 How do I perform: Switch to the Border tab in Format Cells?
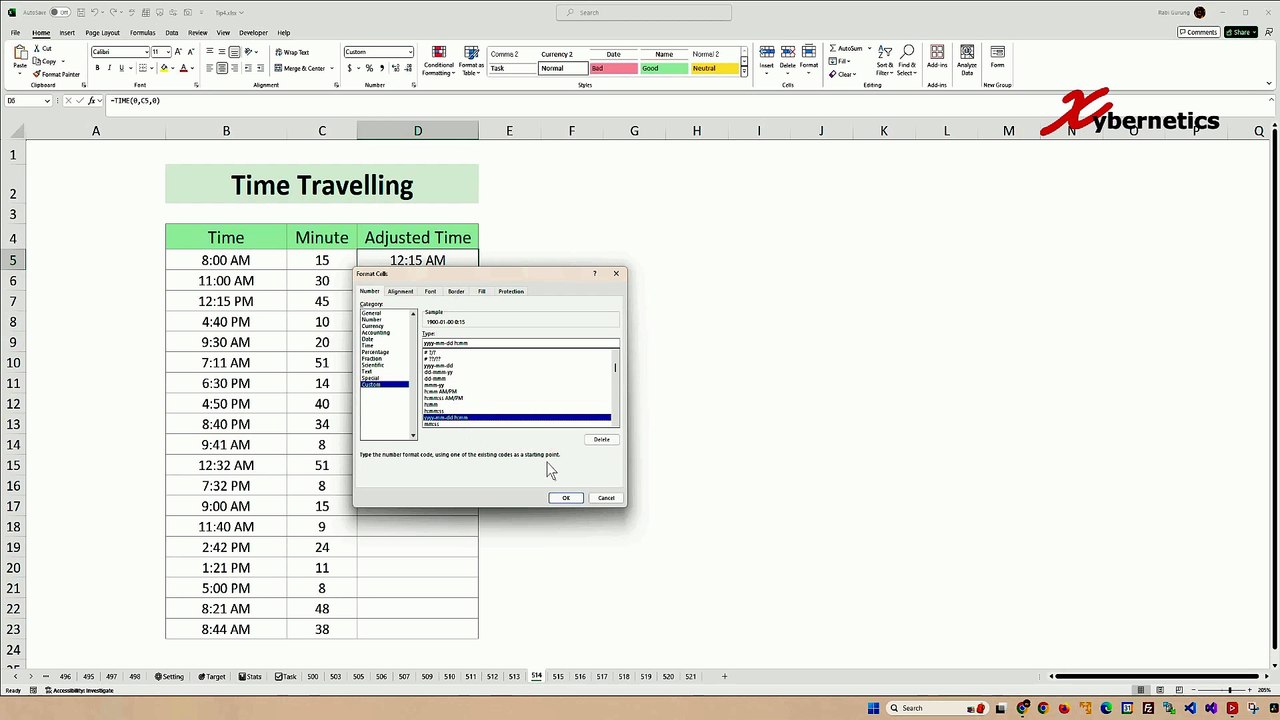tap(456, 291)
